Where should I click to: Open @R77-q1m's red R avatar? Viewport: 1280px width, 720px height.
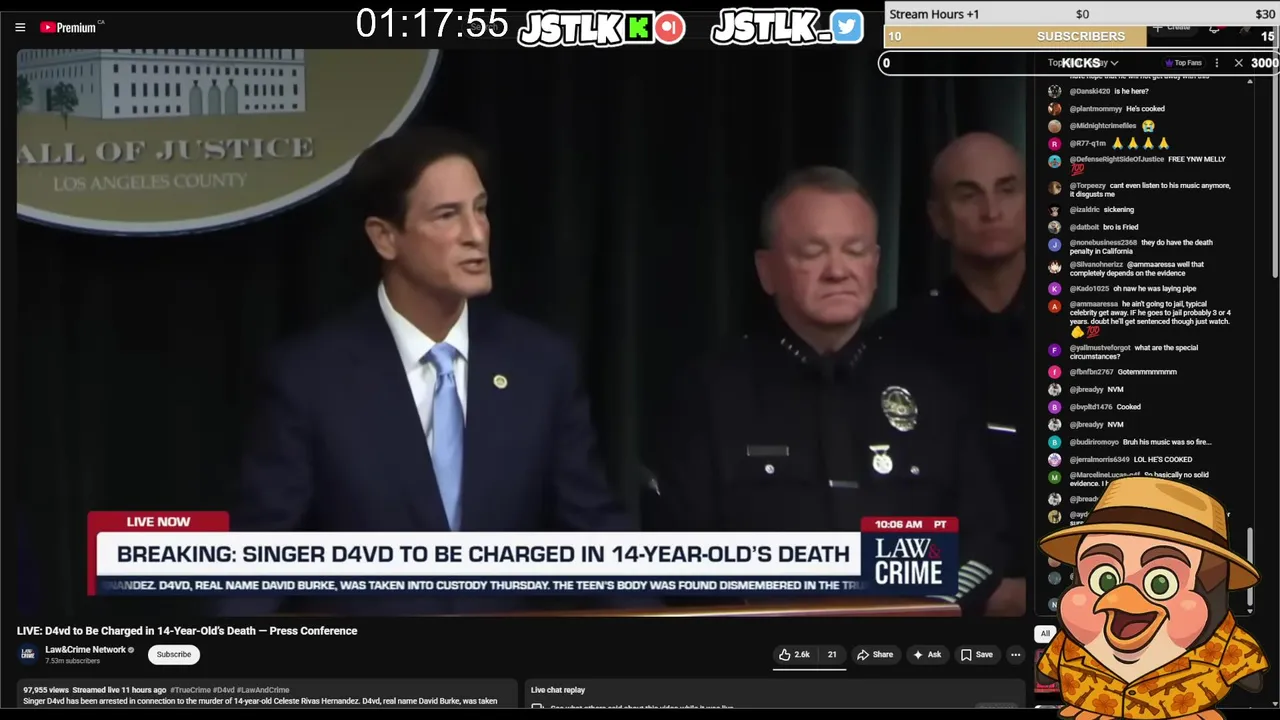pos(1054,144)
